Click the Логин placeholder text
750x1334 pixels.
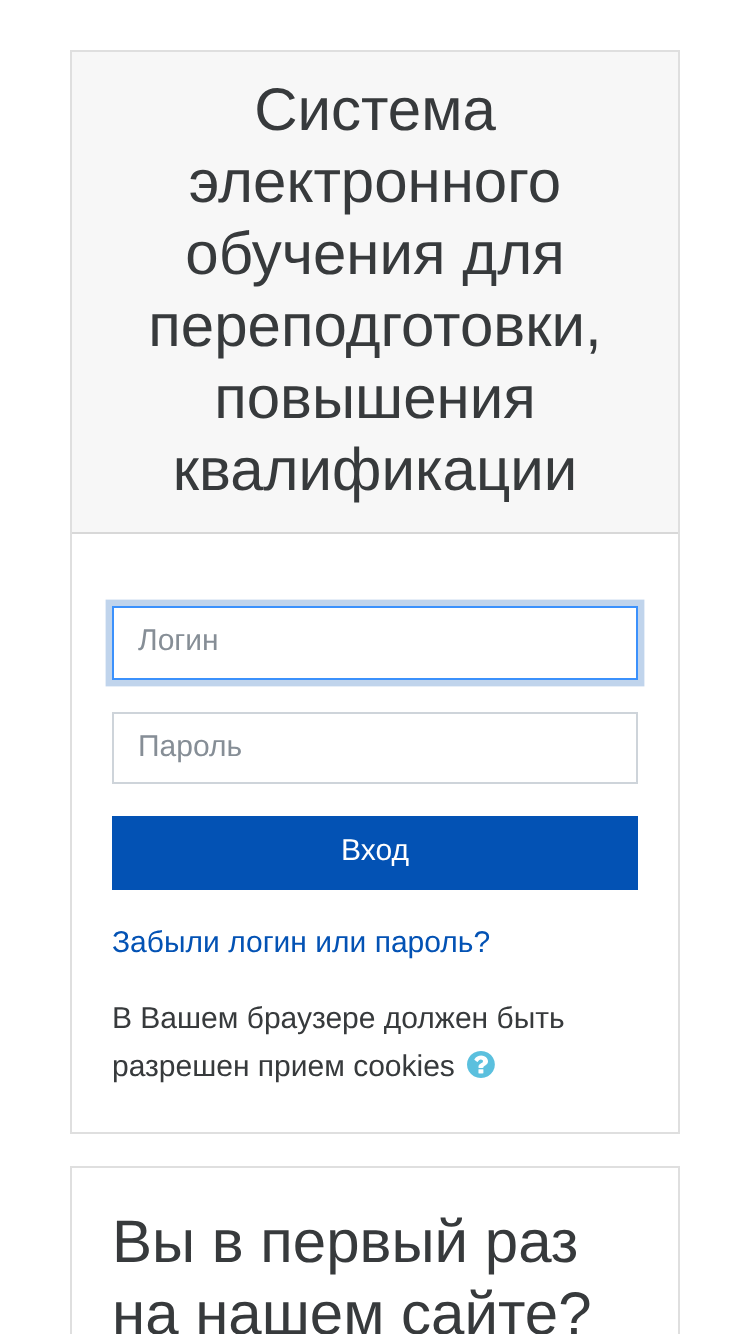178,641
